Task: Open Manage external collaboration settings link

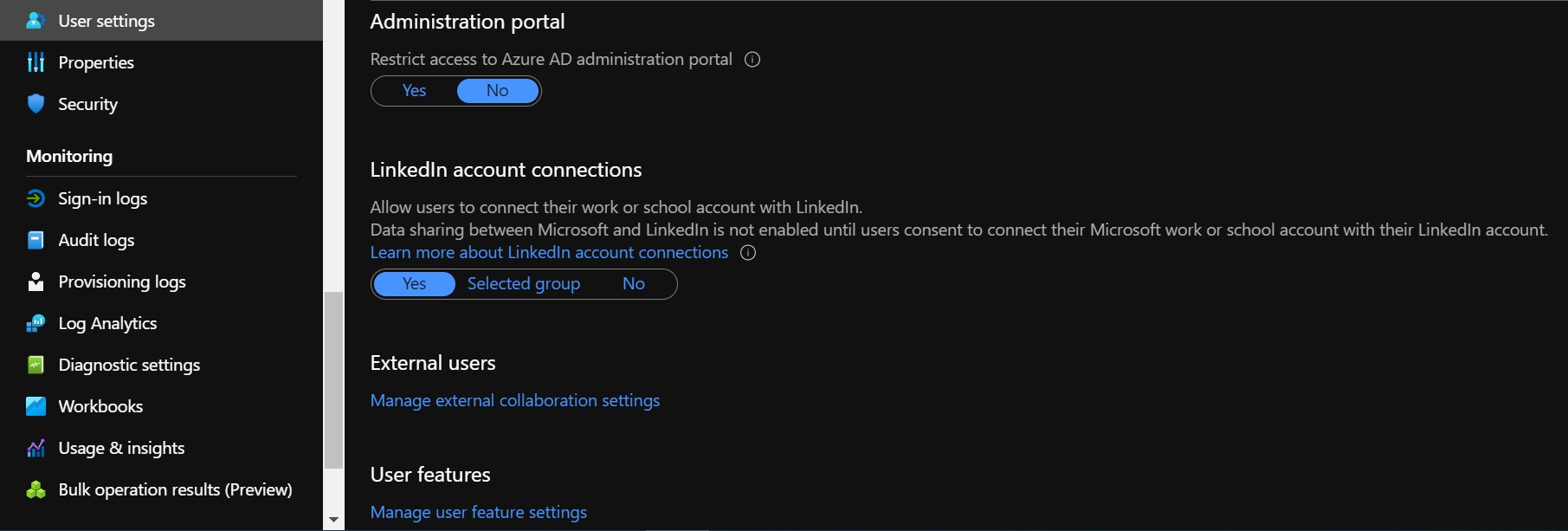Action: pyautogui.click(x=515, y=400)
